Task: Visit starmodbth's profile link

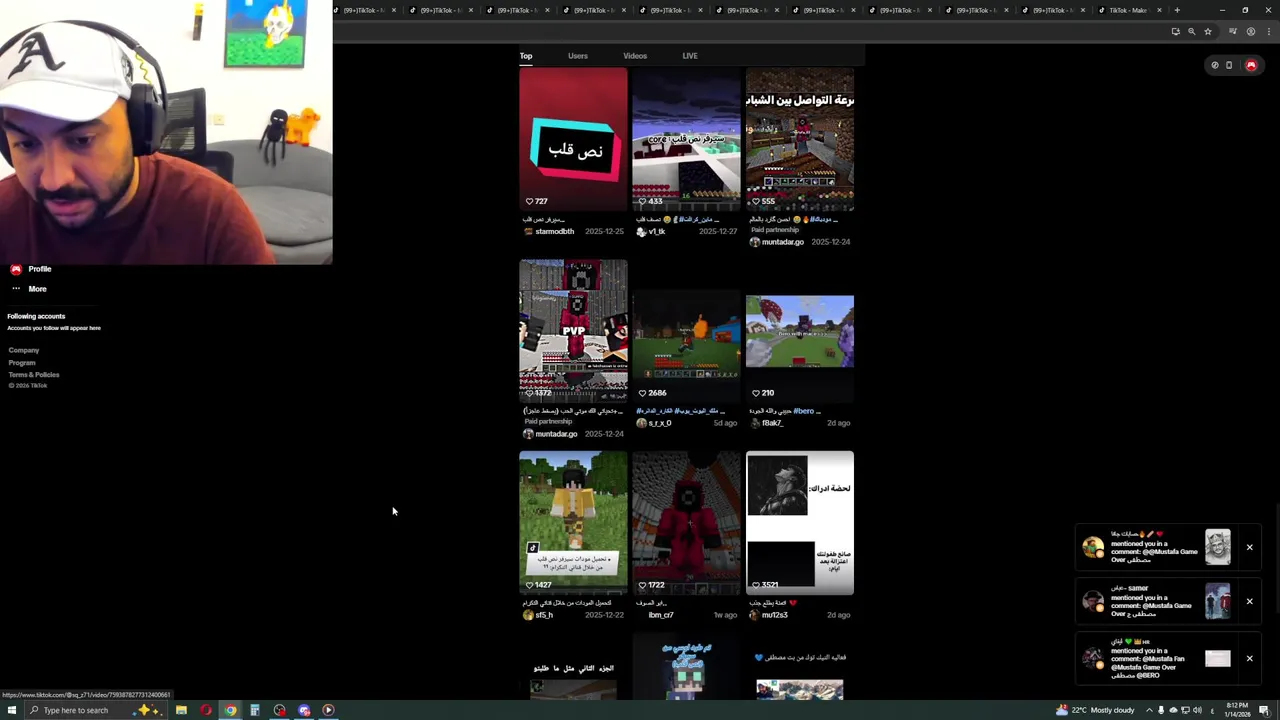Action: (554, 232)
